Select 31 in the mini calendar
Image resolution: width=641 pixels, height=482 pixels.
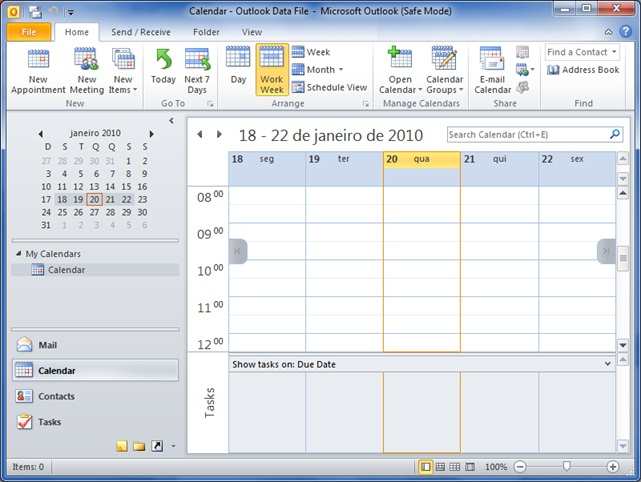[46, 225]
